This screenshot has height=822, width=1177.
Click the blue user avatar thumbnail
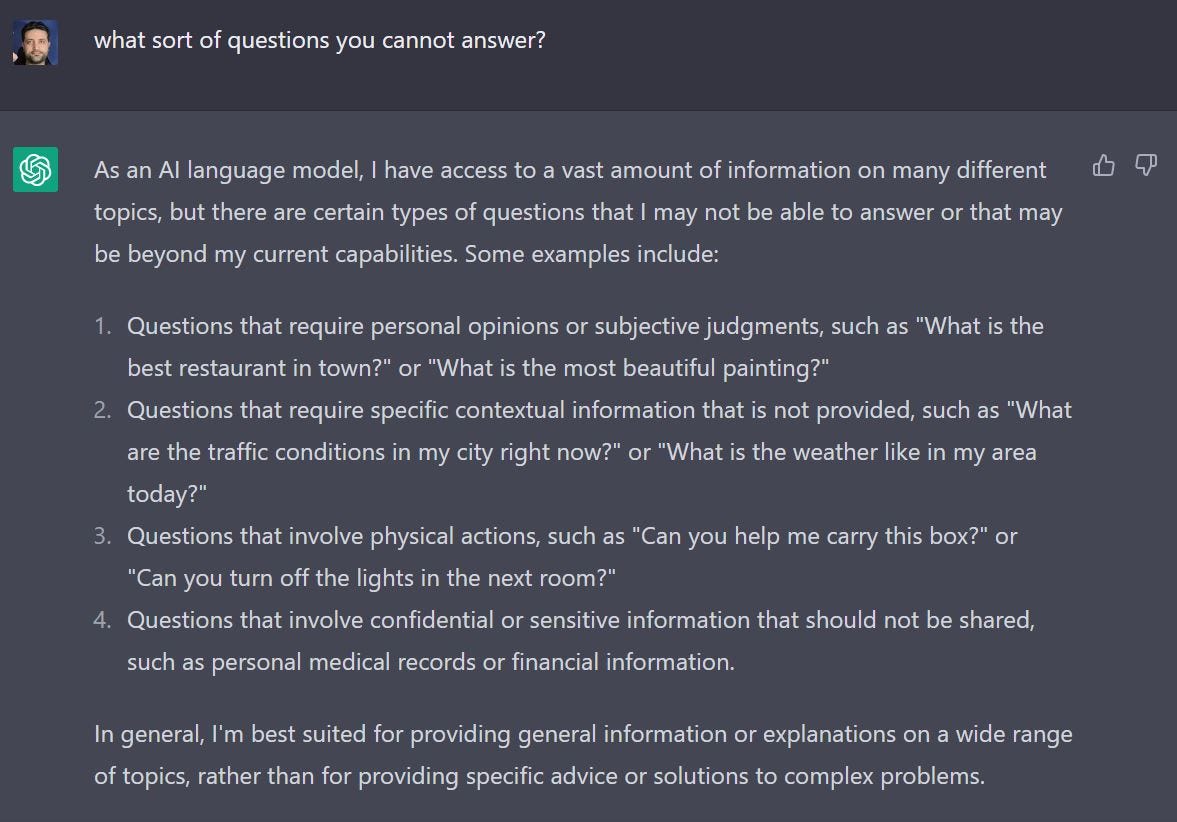pyautogui.click(x=34, y=41)
